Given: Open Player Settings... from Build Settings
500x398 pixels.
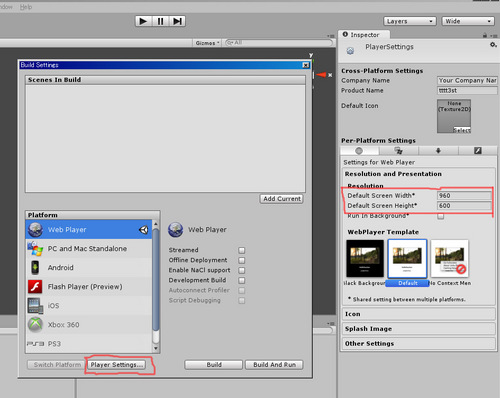Looking at the screenshot, I should click(x=117, y=365).
